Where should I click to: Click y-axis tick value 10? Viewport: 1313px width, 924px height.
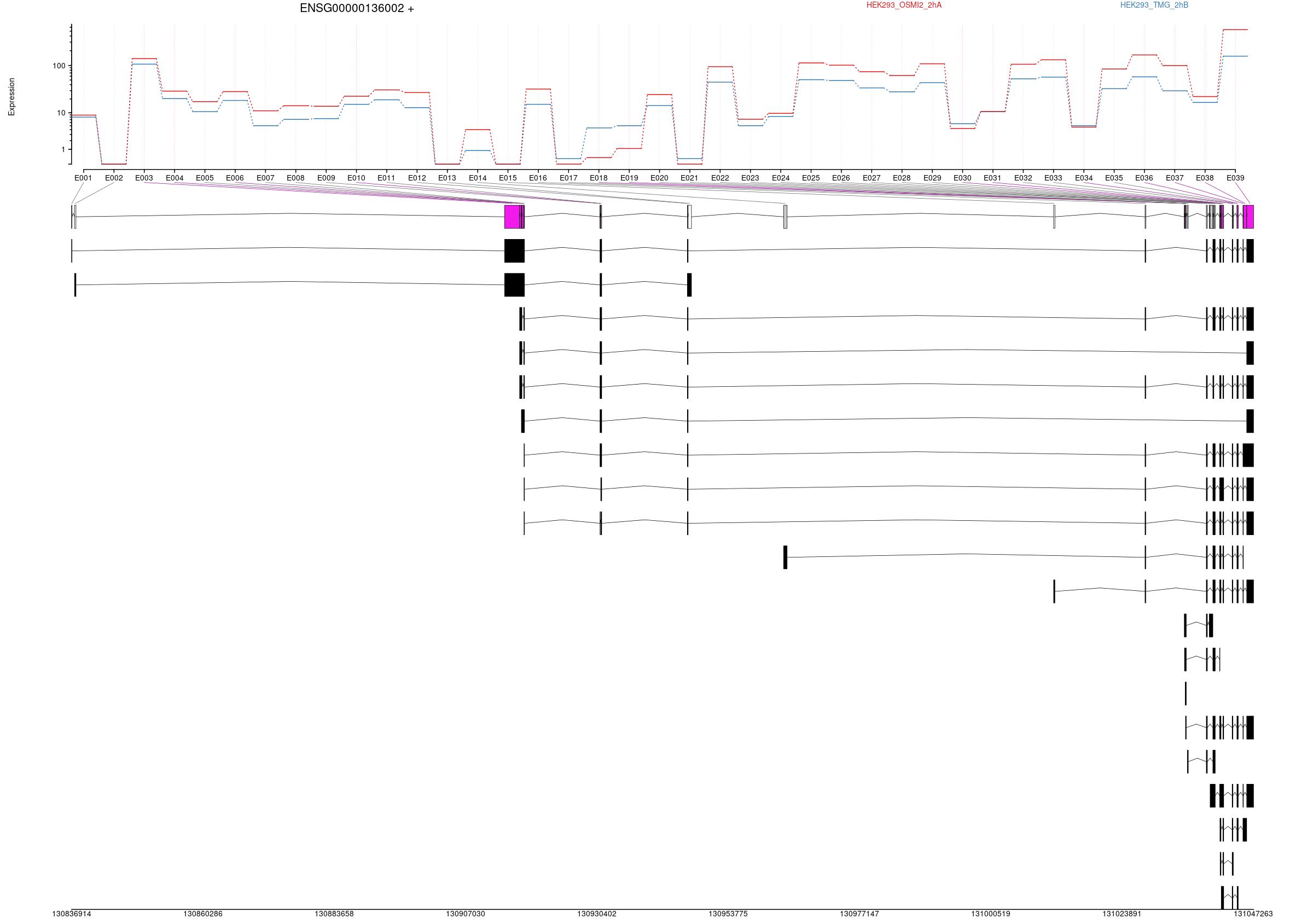(x=61, y=113)
